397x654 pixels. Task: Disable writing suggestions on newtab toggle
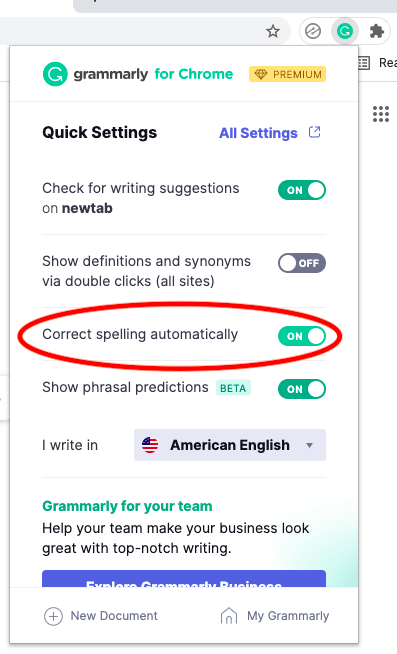302,190
